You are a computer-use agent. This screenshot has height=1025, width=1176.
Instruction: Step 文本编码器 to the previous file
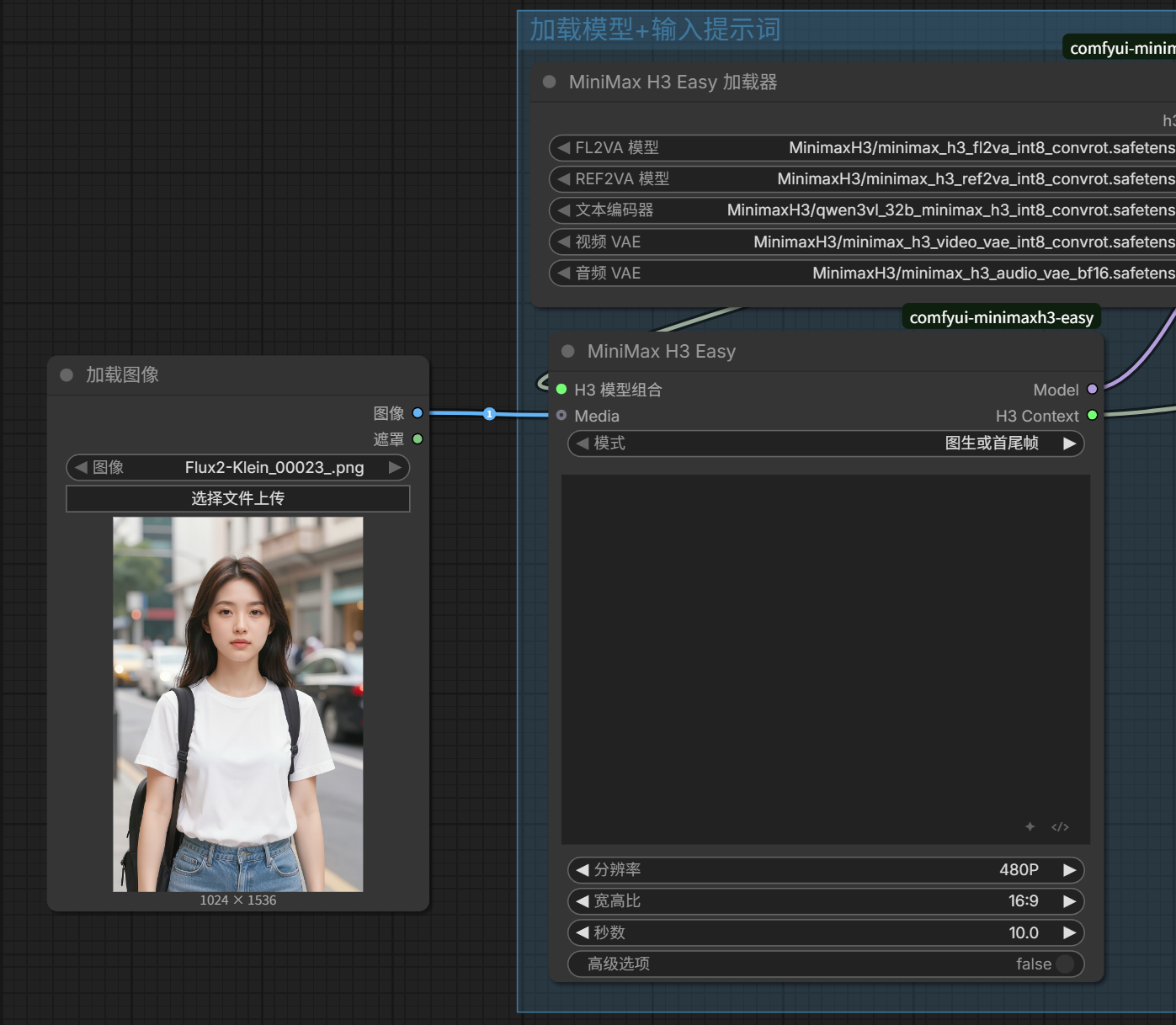coord(564,210)
